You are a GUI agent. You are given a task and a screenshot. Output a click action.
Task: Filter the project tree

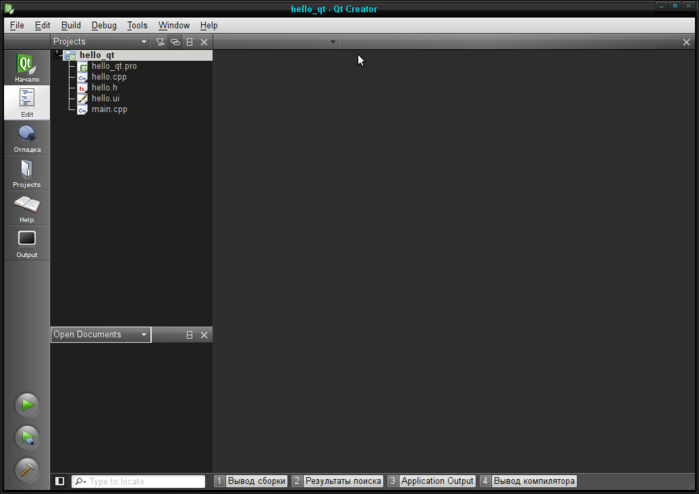click(x=160, y=42)
